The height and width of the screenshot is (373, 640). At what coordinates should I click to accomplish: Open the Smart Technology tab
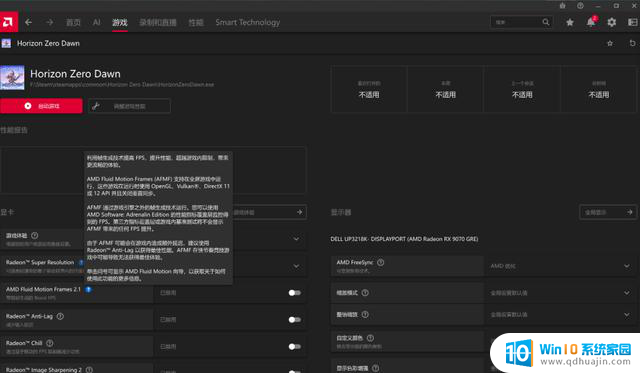[248, 22]
